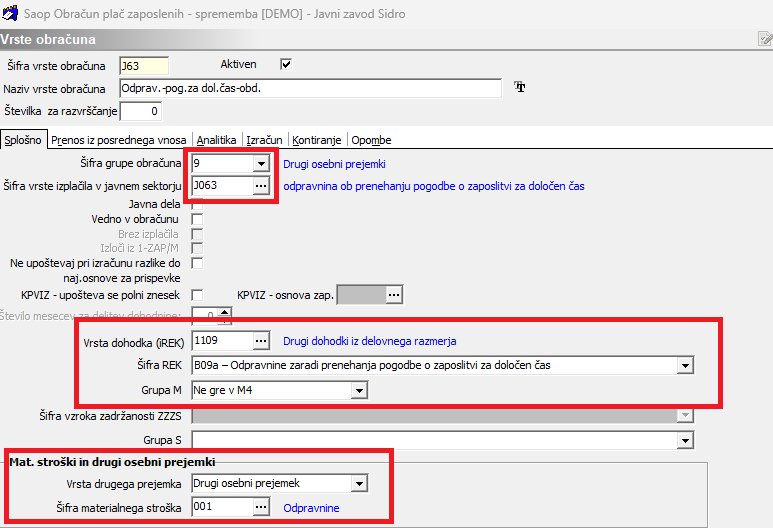The height and width of the screenshot is (528, 773).
Task: Open the Opombe tab
Action: click(371, 141)
